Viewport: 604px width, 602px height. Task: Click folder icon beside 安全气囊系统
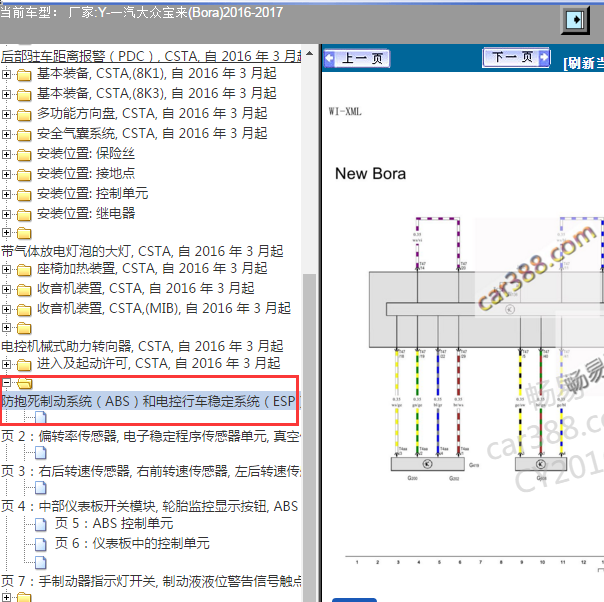(24, 134)
